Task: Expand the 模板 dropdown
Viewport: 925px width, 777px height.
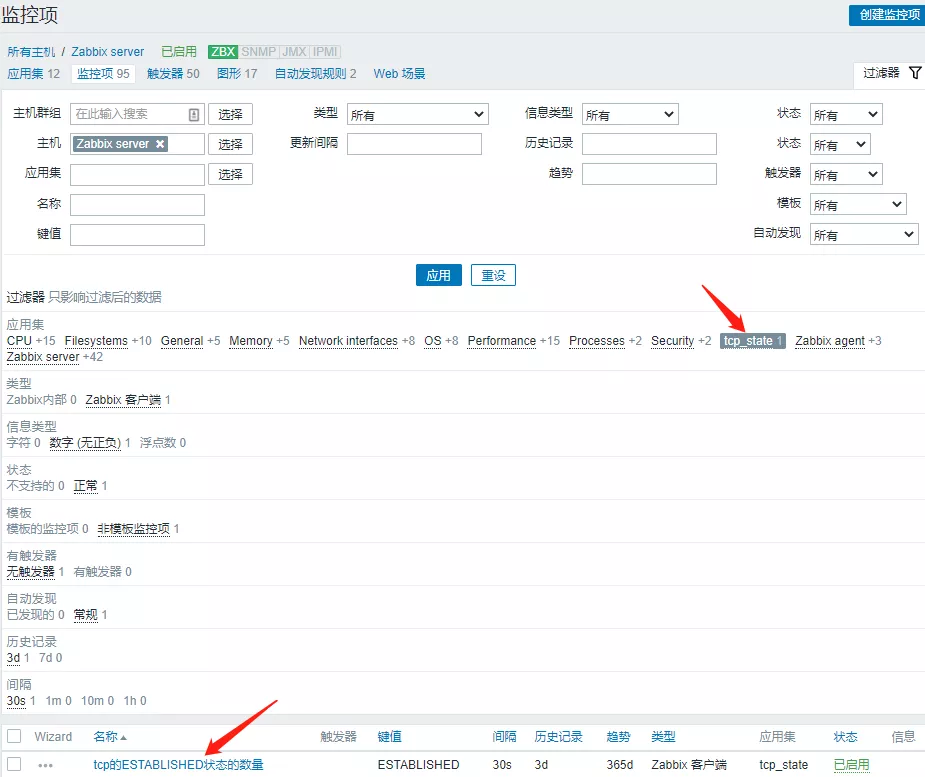Action: pos(857,205)
